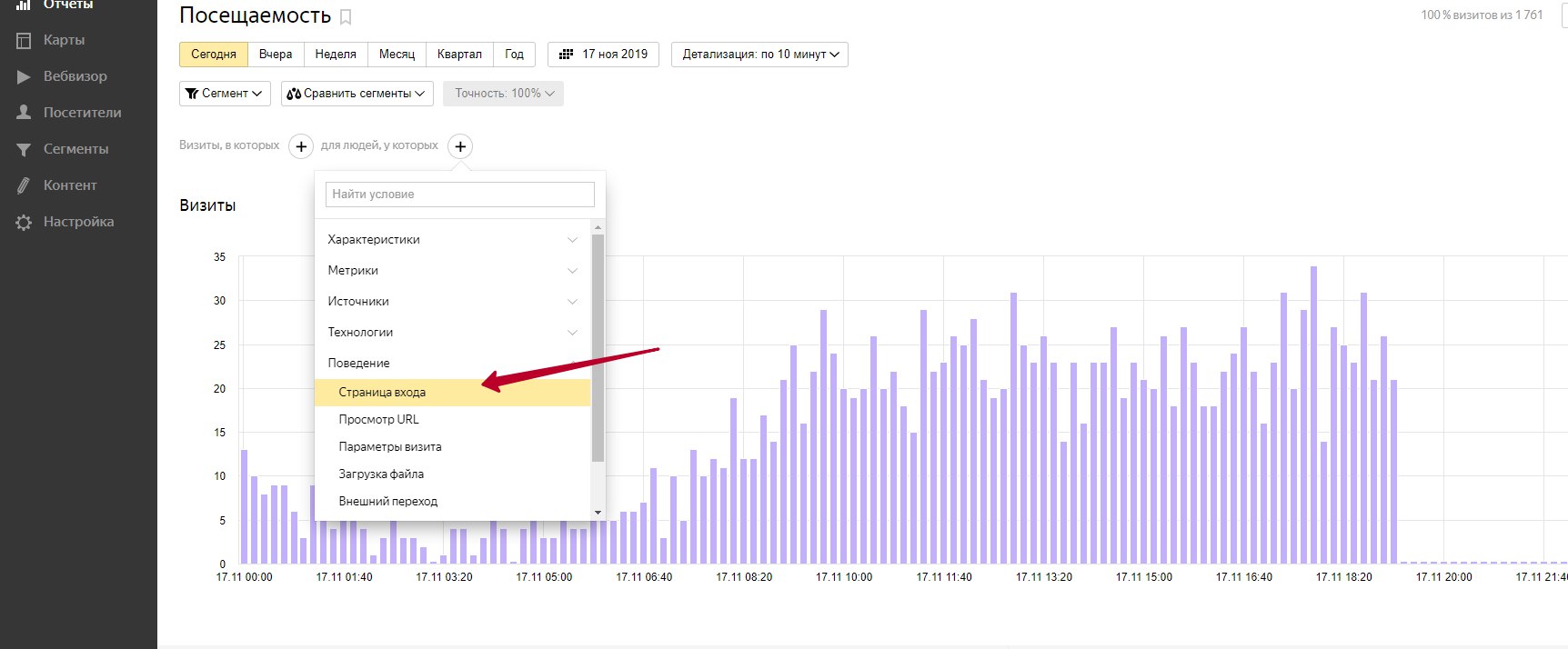Image resolution: width=1568 pixels, height=649 pixels.
Task: Expand the Источники group
Action: (x=452, y=302)
